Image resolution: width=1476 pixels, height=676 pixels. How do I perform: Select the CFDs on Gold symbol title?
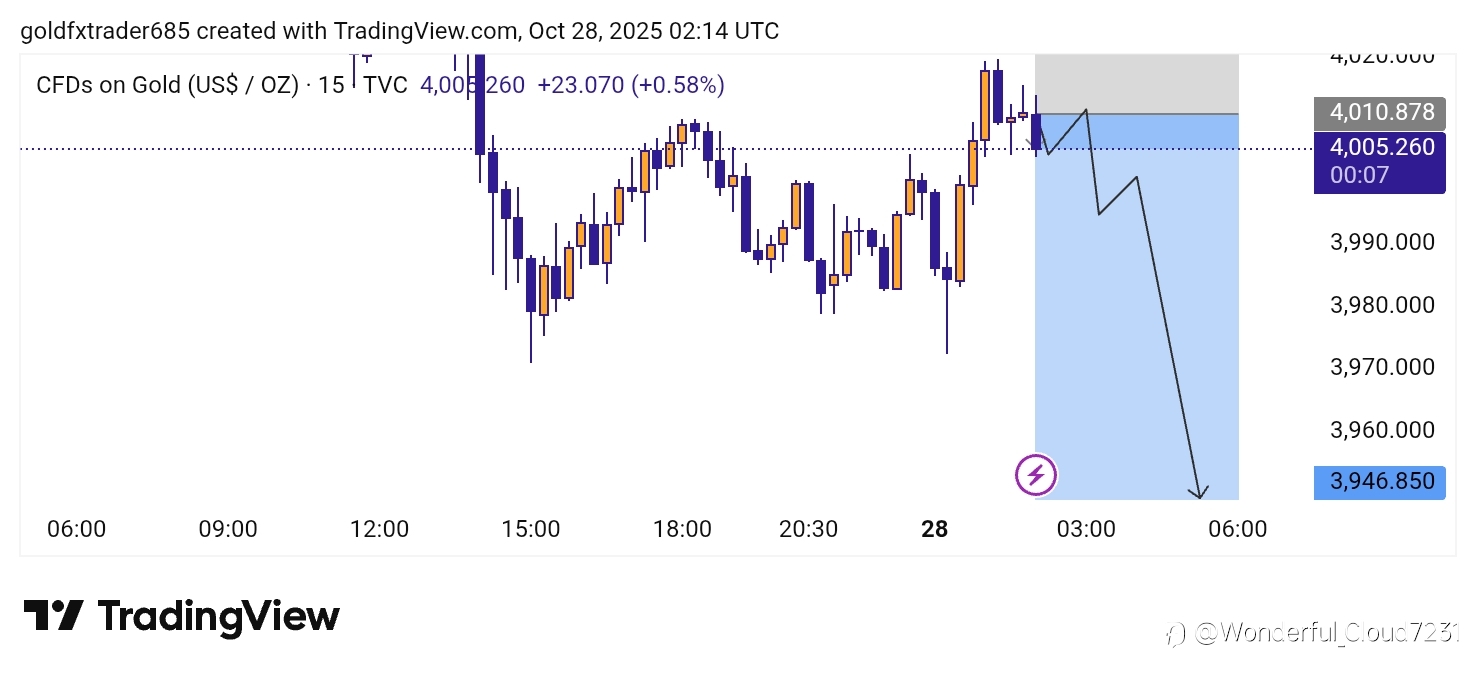[x=167, y=85]
